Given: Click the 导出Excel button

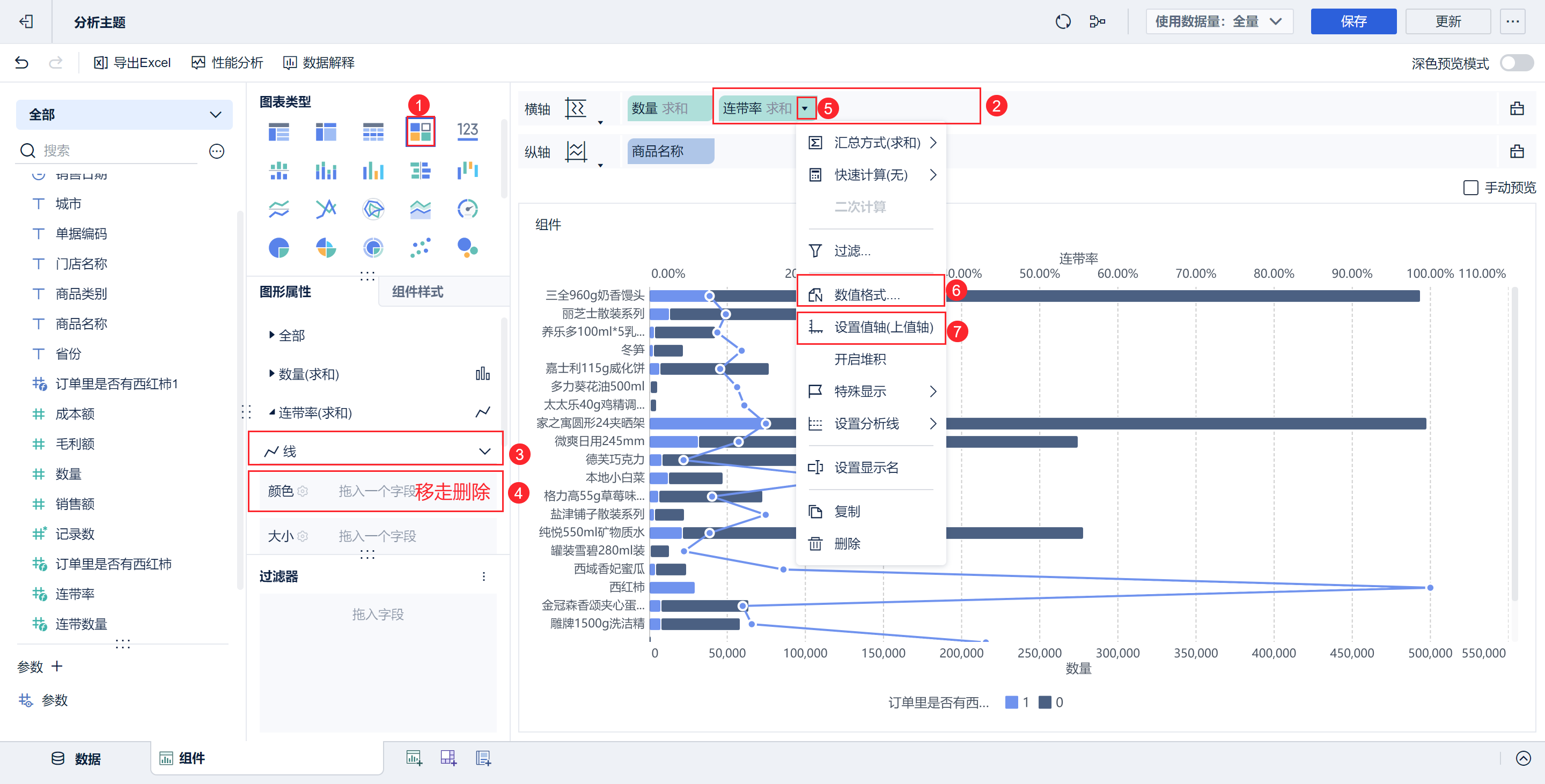Looking at the screenshot, I should [133, 63].
